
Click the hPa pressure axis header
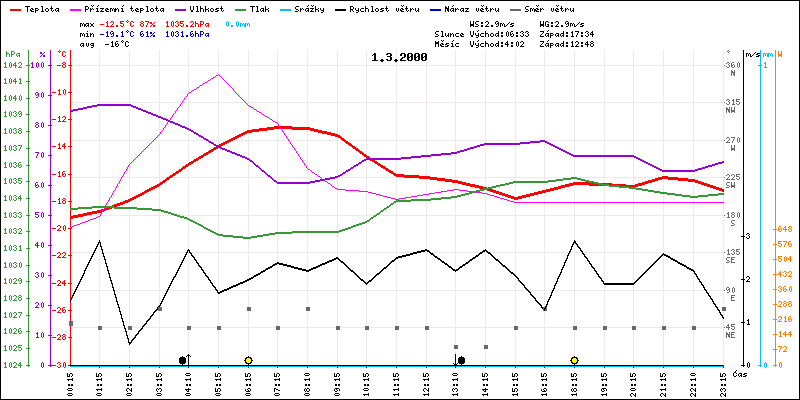[x=12, y=53]
